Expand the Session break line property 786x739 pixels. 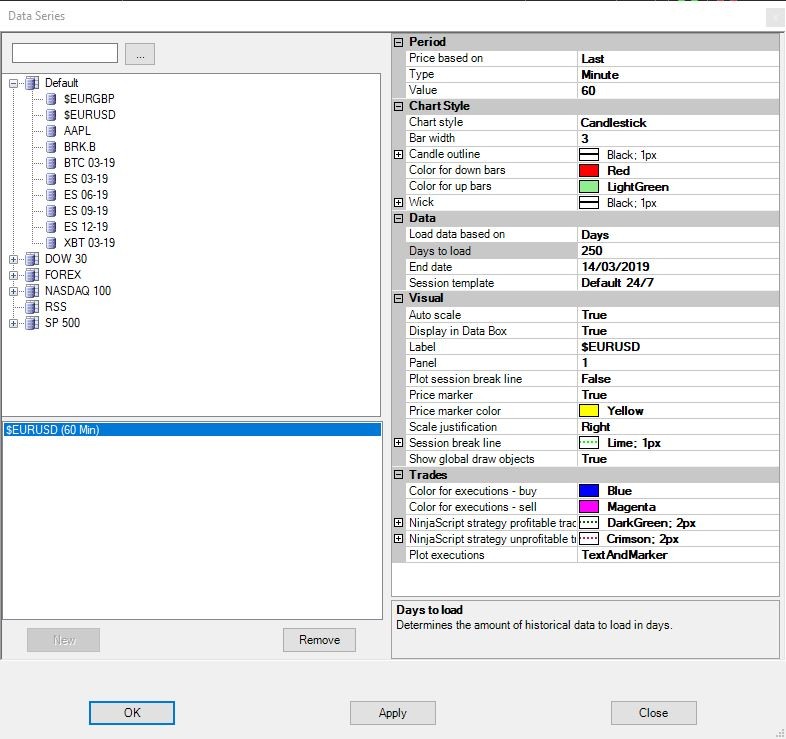399,443
